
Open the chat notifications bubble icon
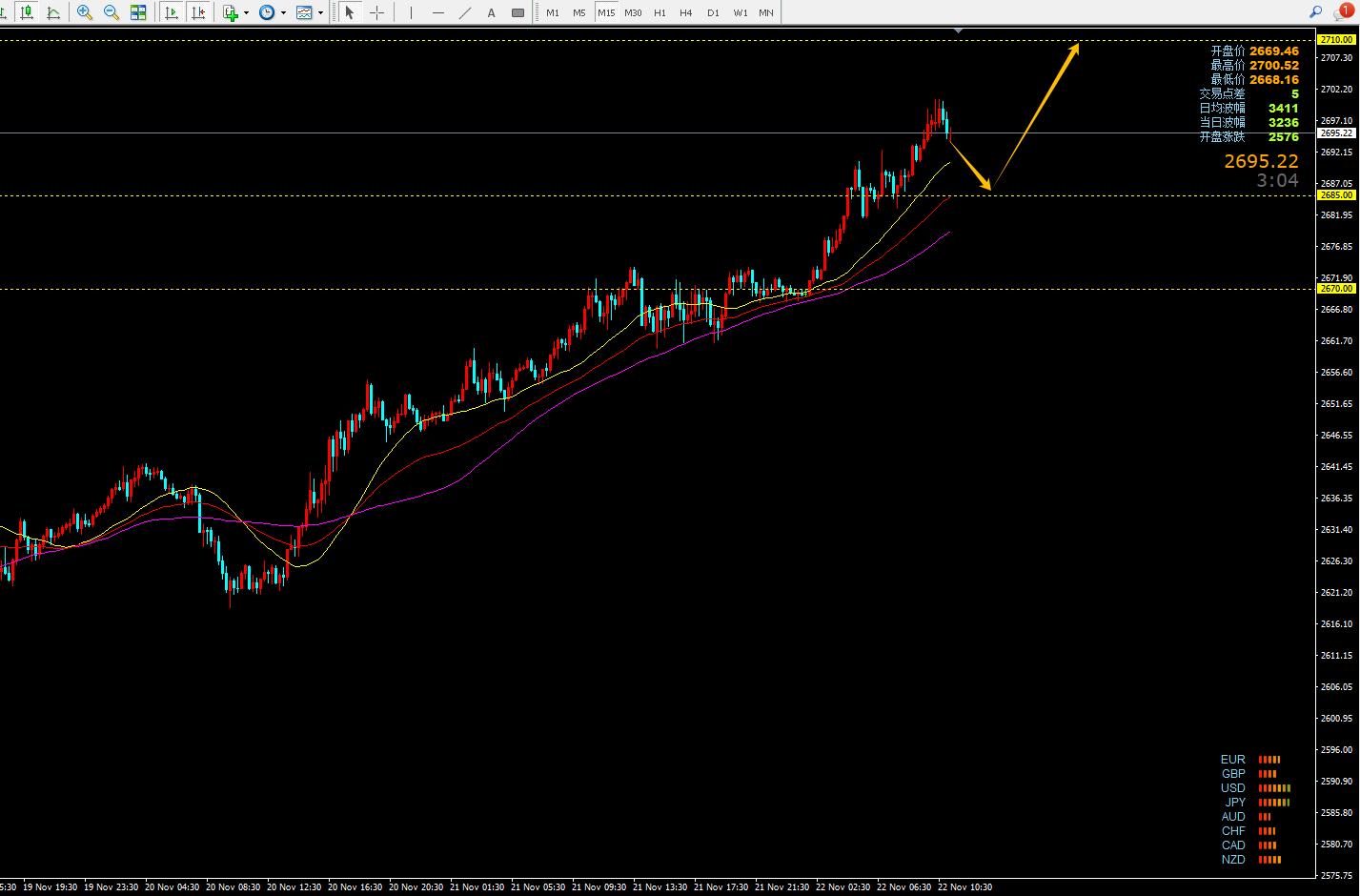(x=1343, y=11)
